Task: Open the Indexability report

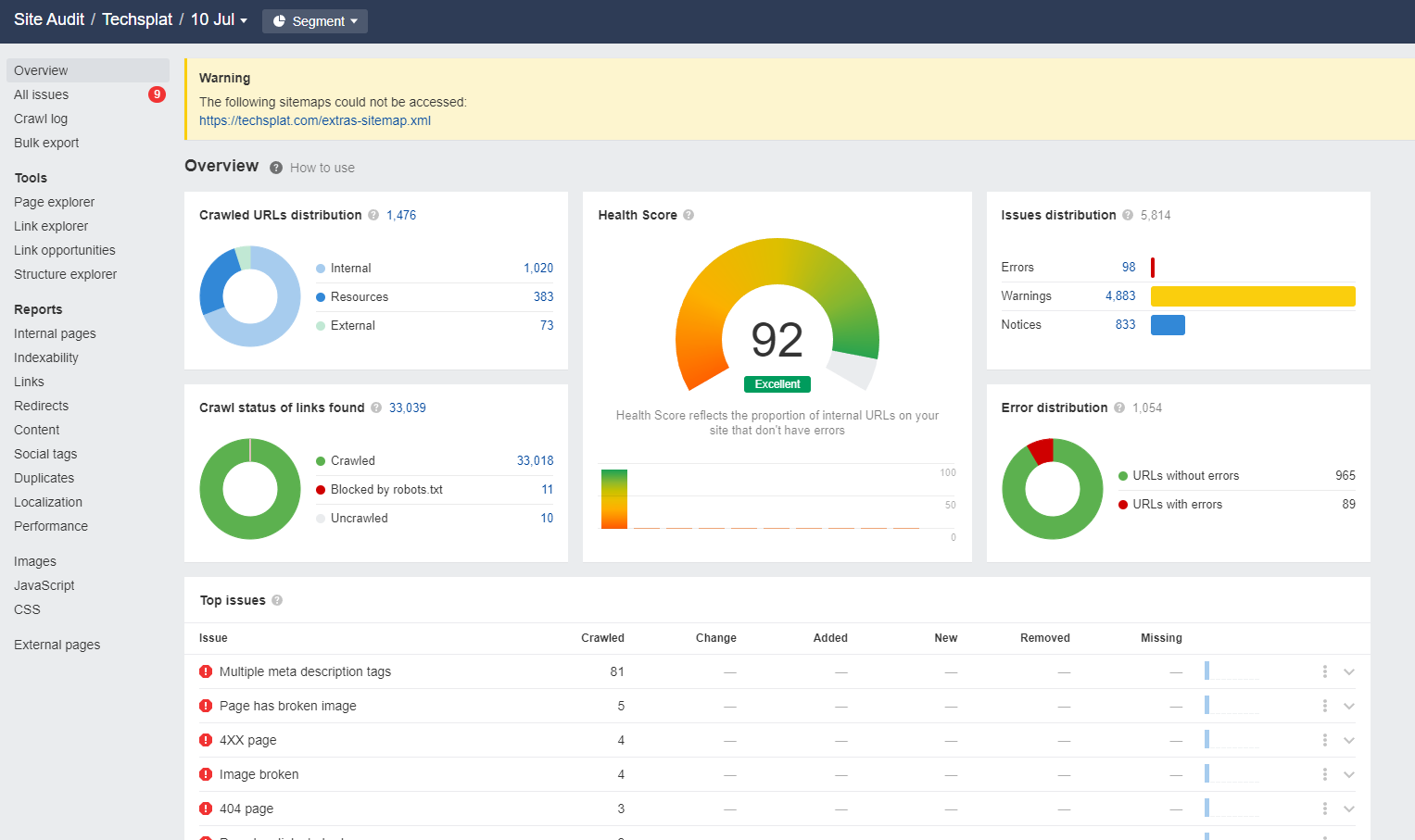Action: click(x=46, y=357)
